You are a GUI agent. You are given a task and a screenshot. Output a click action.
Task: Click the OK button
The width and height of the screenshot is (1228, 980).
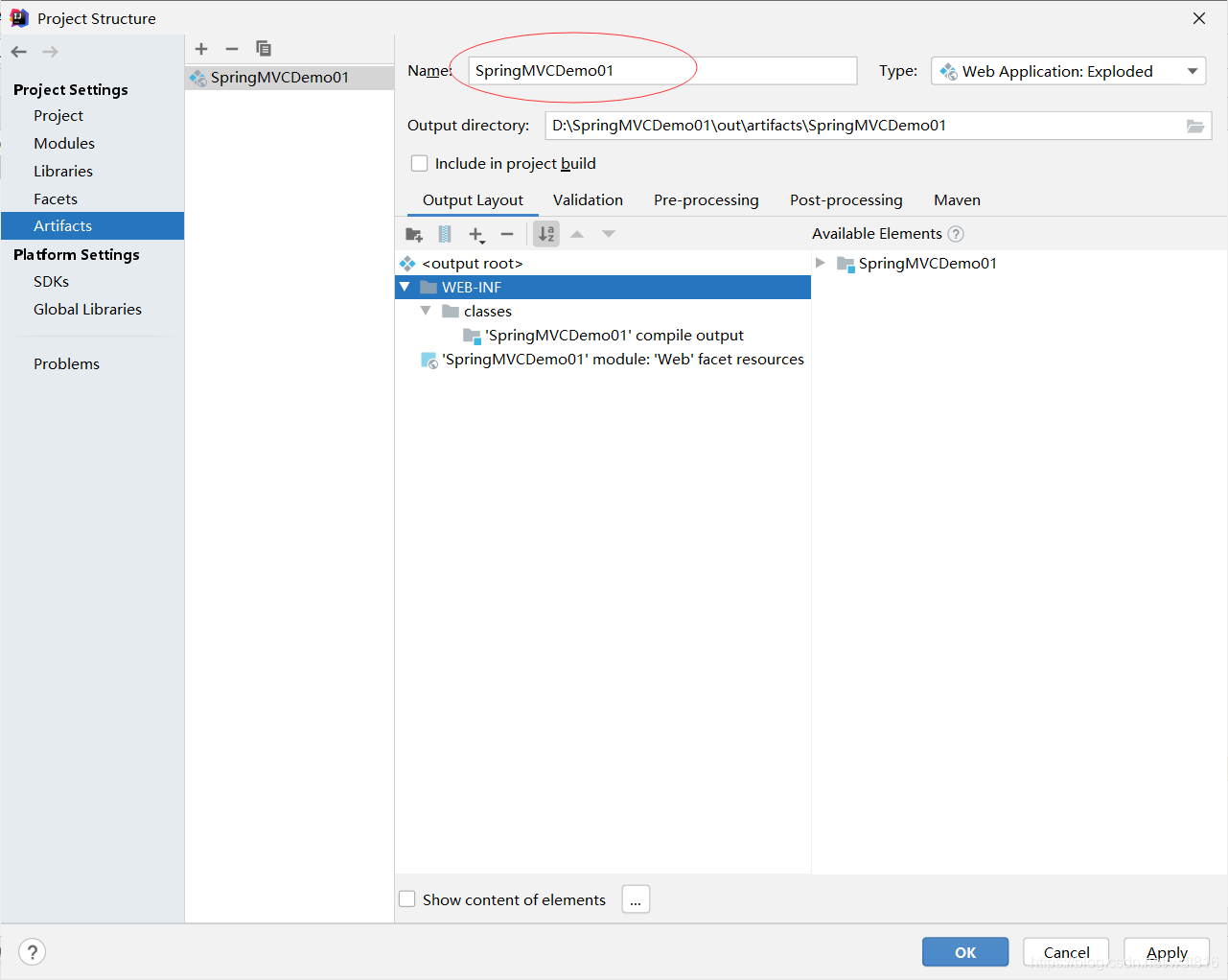pos(965,952)
